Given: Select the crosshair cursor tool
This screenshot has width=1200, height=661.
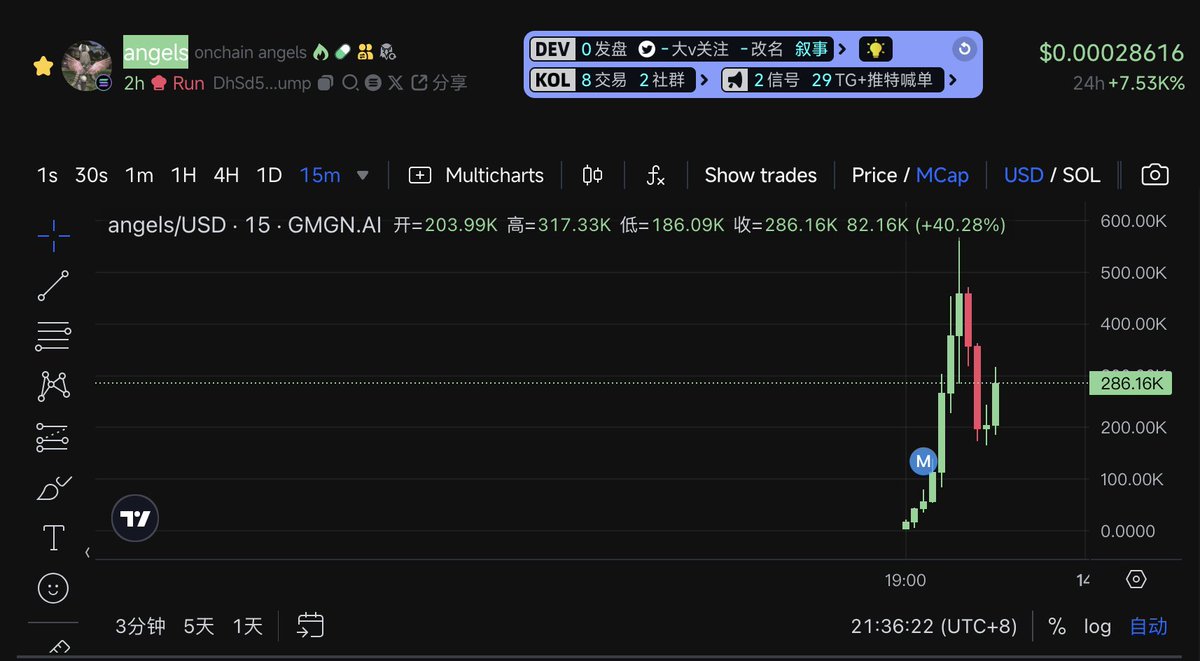Looking at the screenshot, I should [x=53, y=235].
